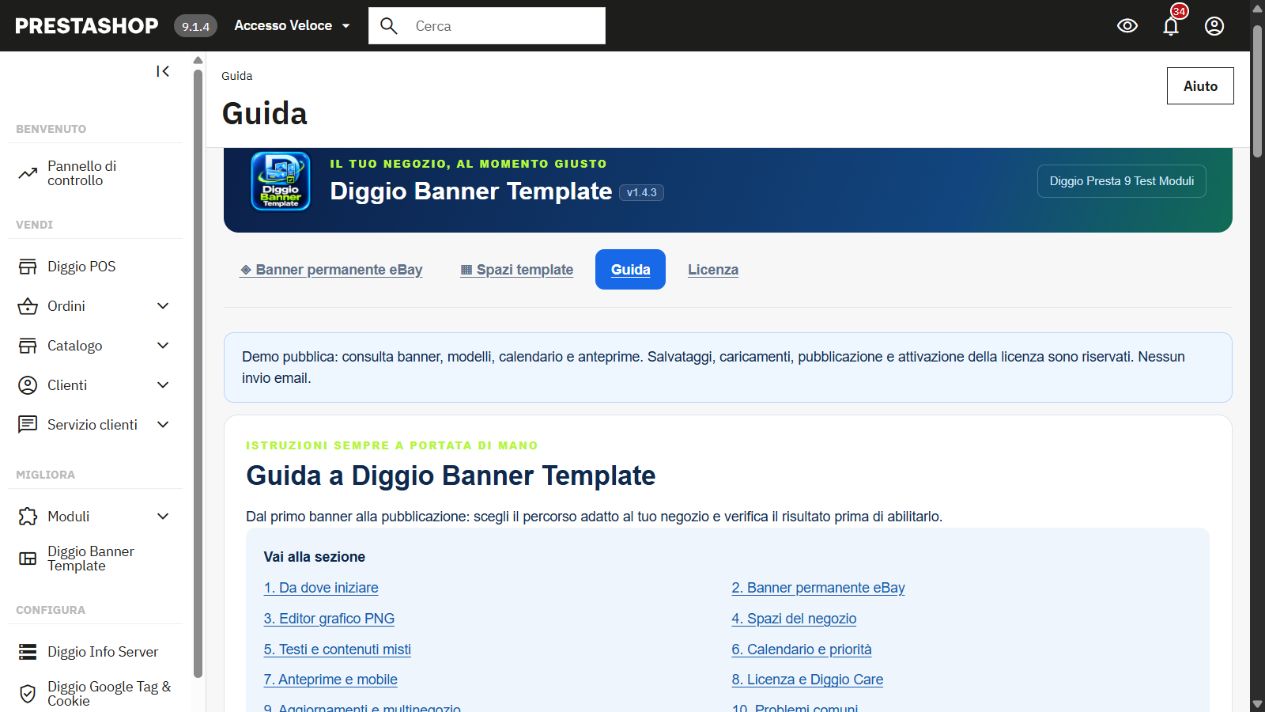1265x712 pixels.
Task: Click the Diggio Info Server icon
Action: click(28, 652)
